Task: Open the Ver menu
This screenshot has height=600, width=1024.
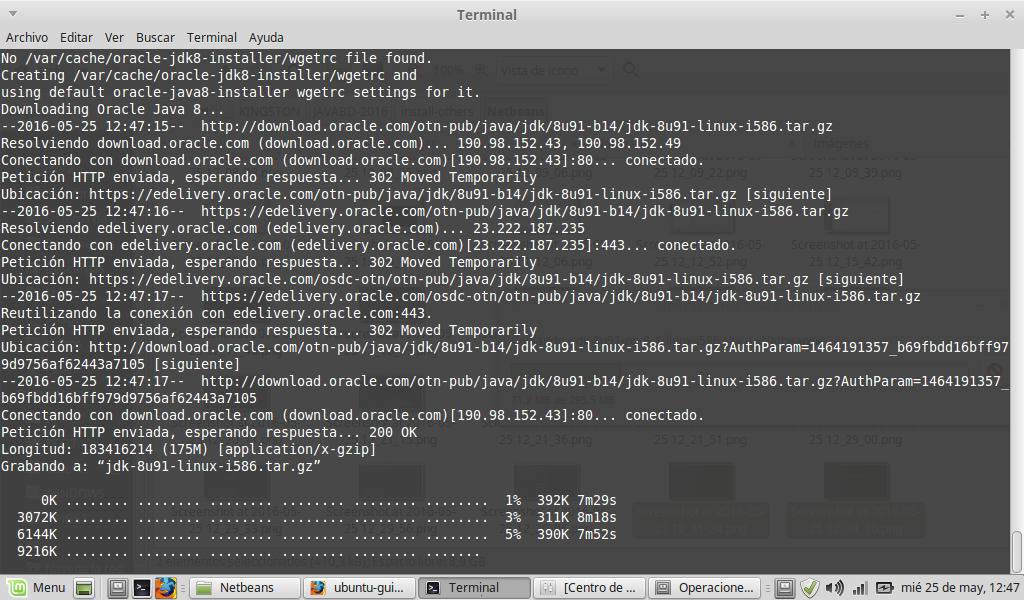Action: [x=114, y=37]
